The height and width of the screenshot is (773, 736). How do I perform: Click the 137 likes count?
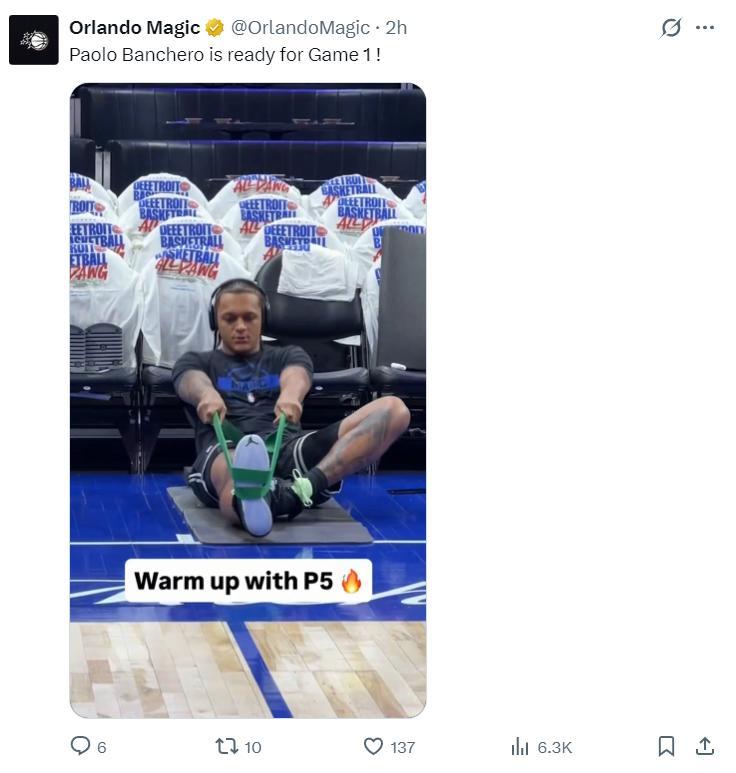pyautogui.click(x=402, y=747)
